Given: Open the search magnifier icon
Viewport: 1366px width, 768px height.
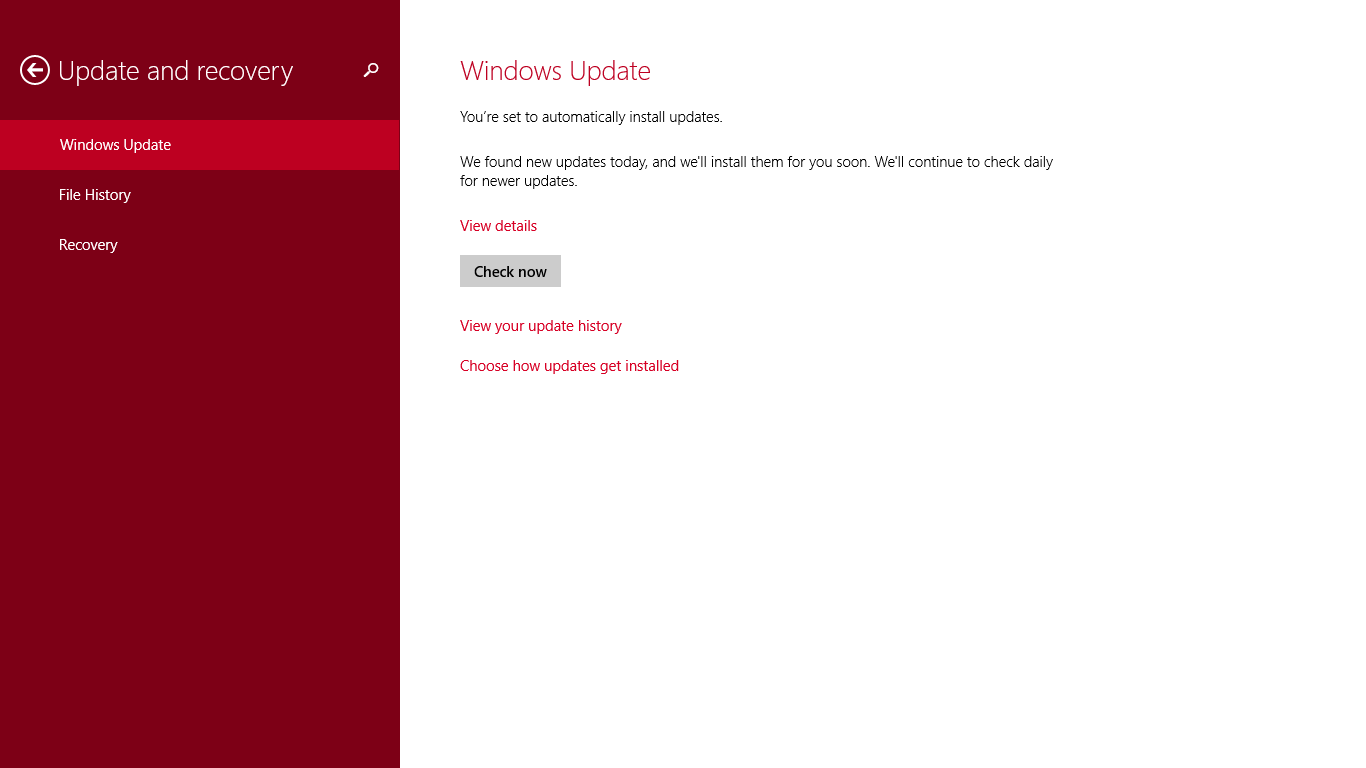Looking at the screenshot, I should click(x=371, y=70).
